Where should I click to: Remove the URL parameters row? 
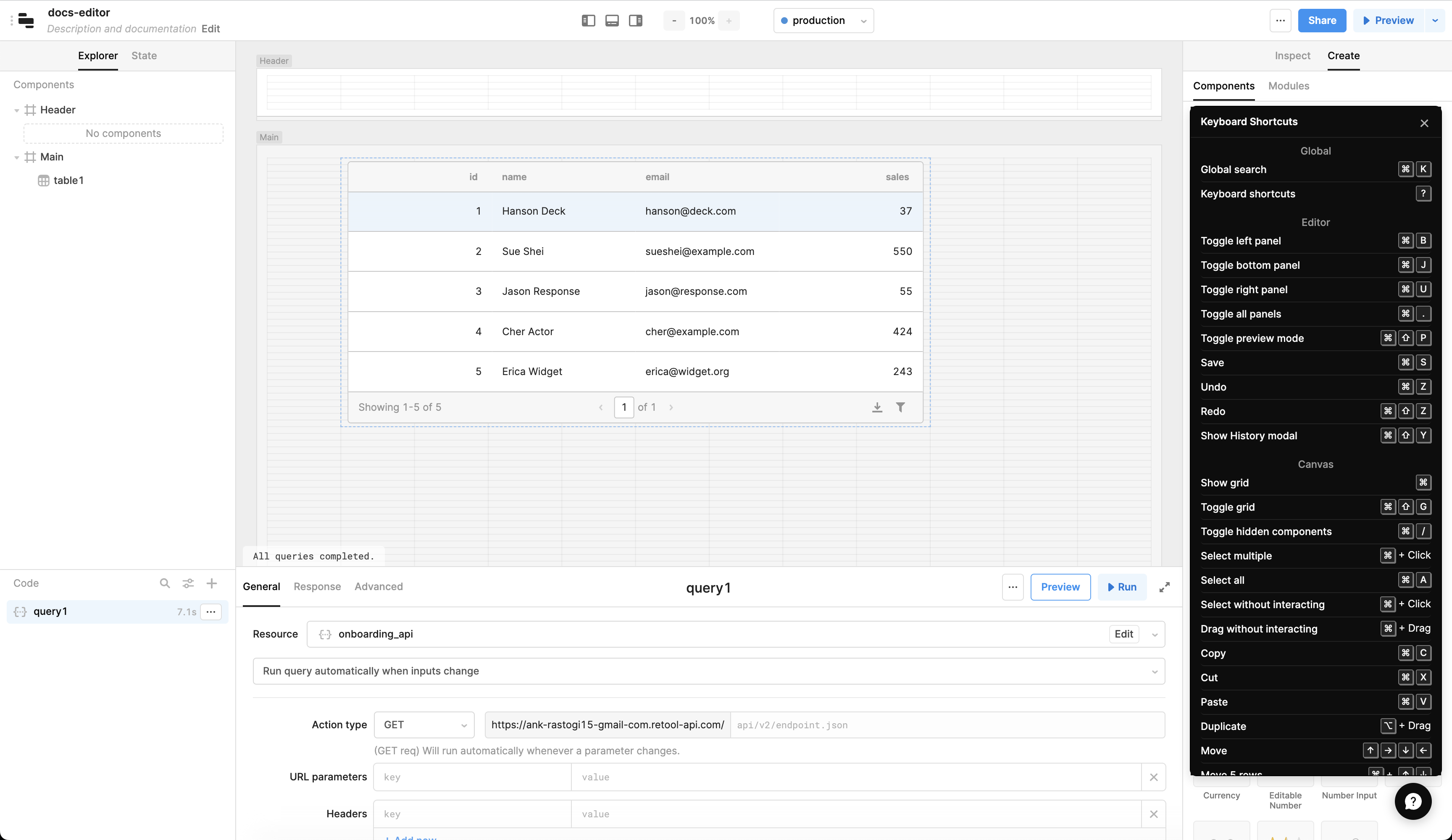point(1154,777)
